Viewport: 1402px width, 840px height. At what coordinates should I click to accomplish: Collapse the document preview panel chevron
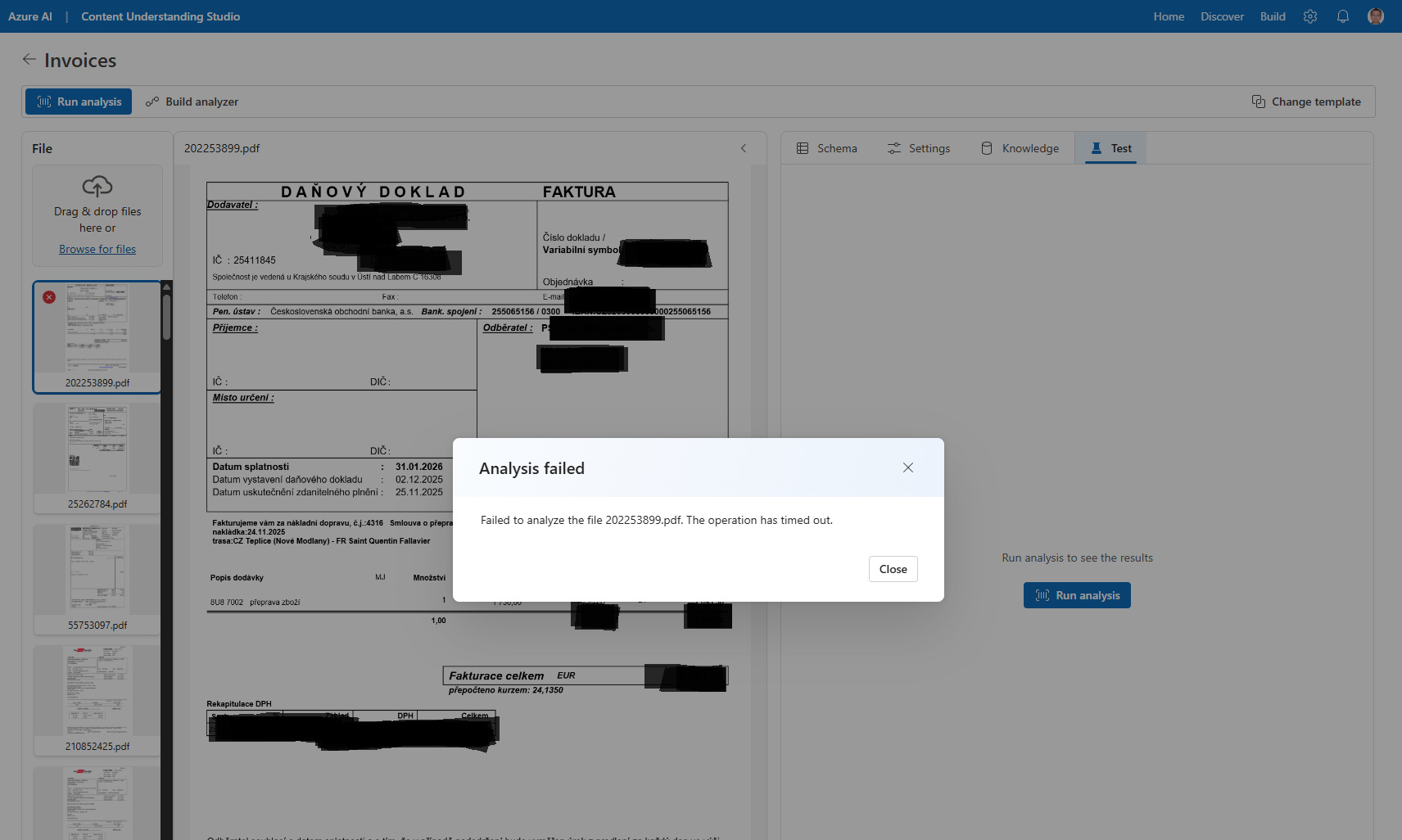[744, 148]
